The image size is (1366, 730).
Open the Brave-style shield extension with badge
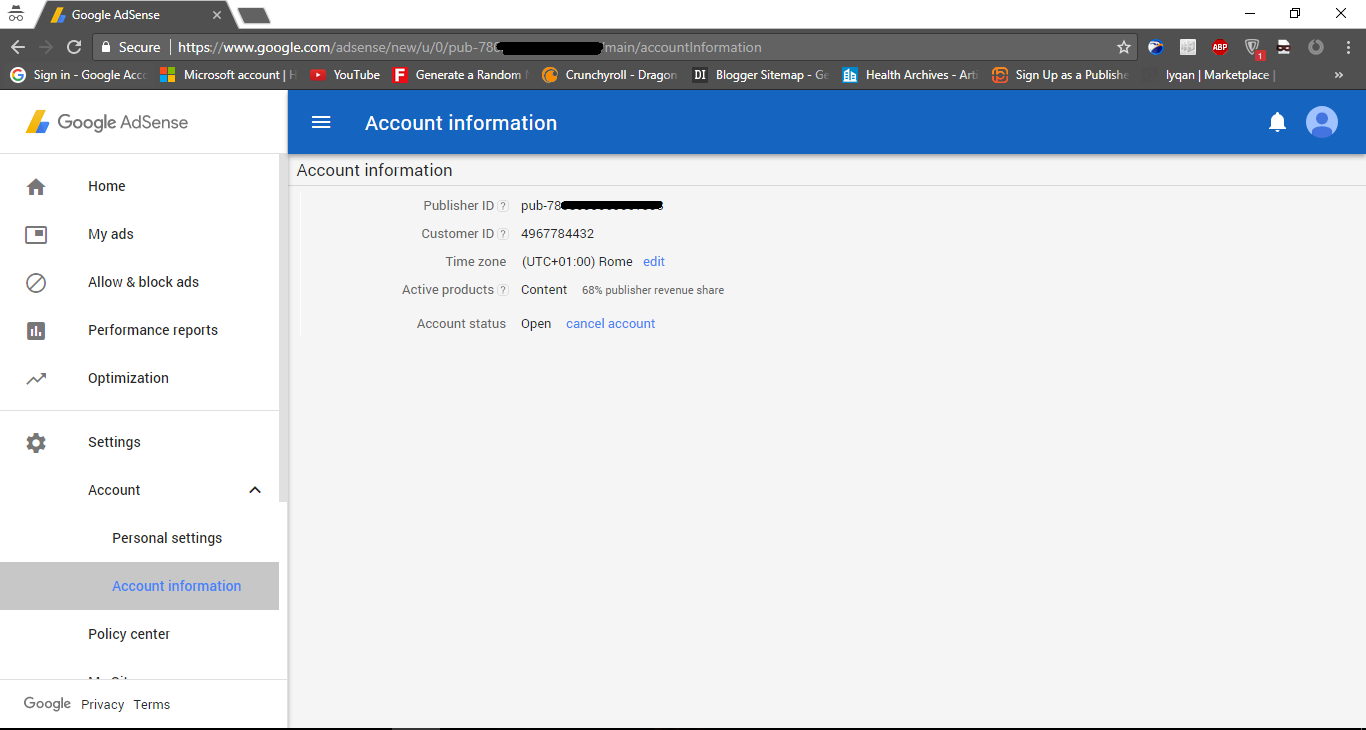click(x=1253, y=47)
